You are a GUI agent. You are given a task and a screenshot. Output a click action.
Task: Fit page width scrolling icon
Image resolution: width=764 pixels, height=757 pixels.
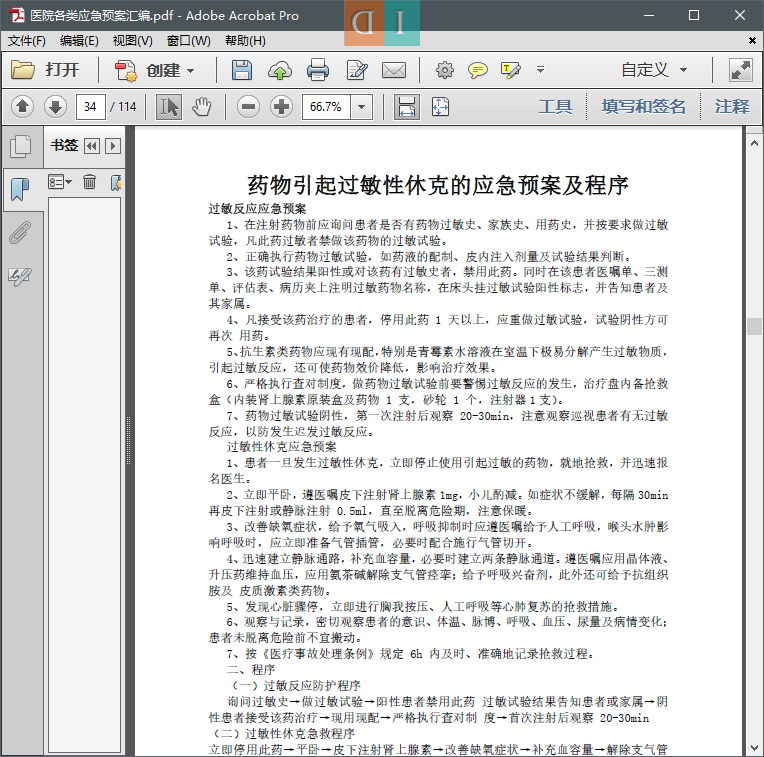[407, 107]
